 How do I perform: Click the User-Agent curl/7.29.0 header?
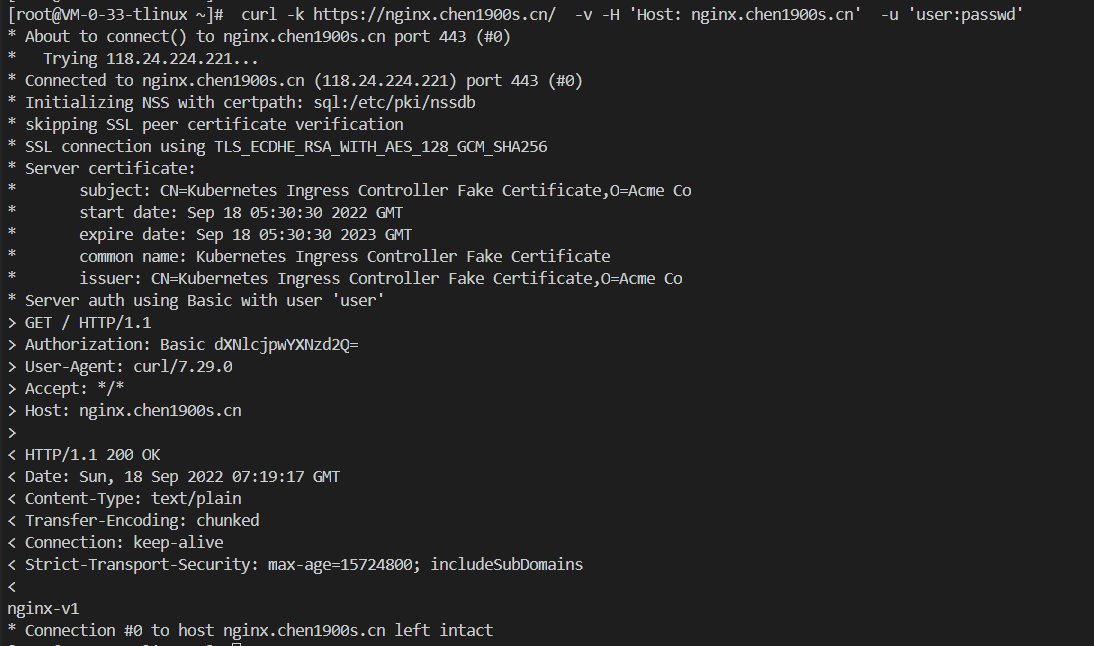[x=128, y=367]
